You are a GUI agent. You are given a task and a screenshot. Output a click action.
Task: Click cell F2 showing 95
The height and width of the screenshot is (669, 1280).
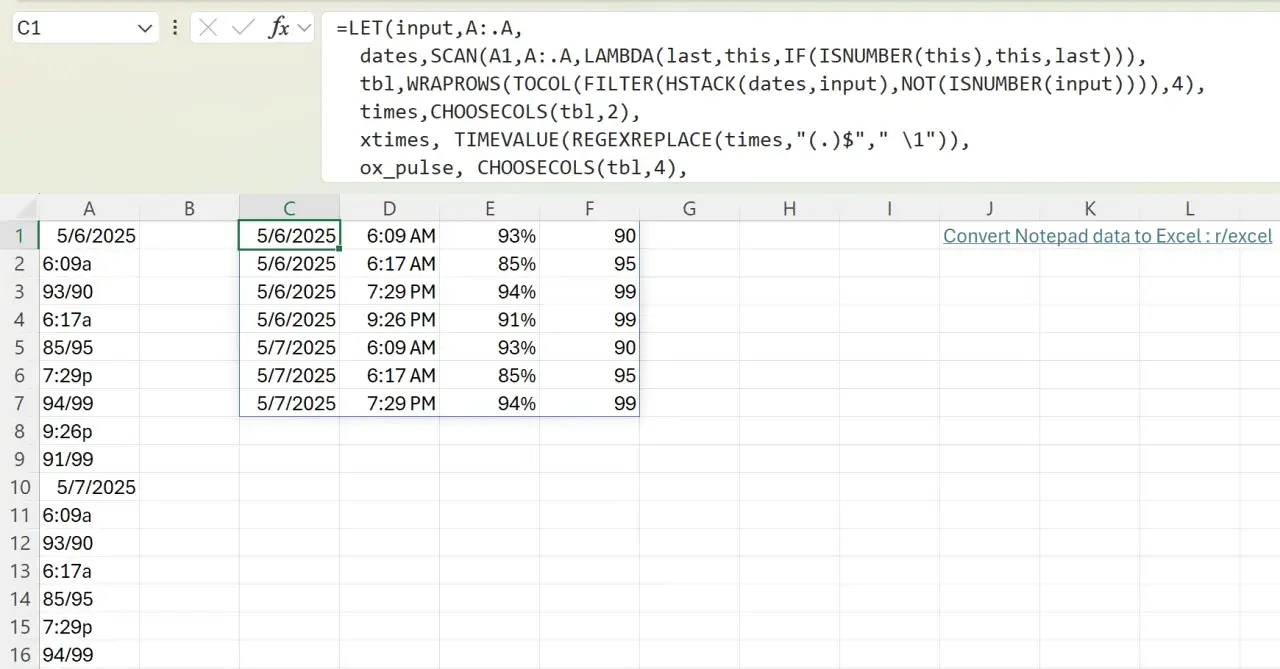589,264
